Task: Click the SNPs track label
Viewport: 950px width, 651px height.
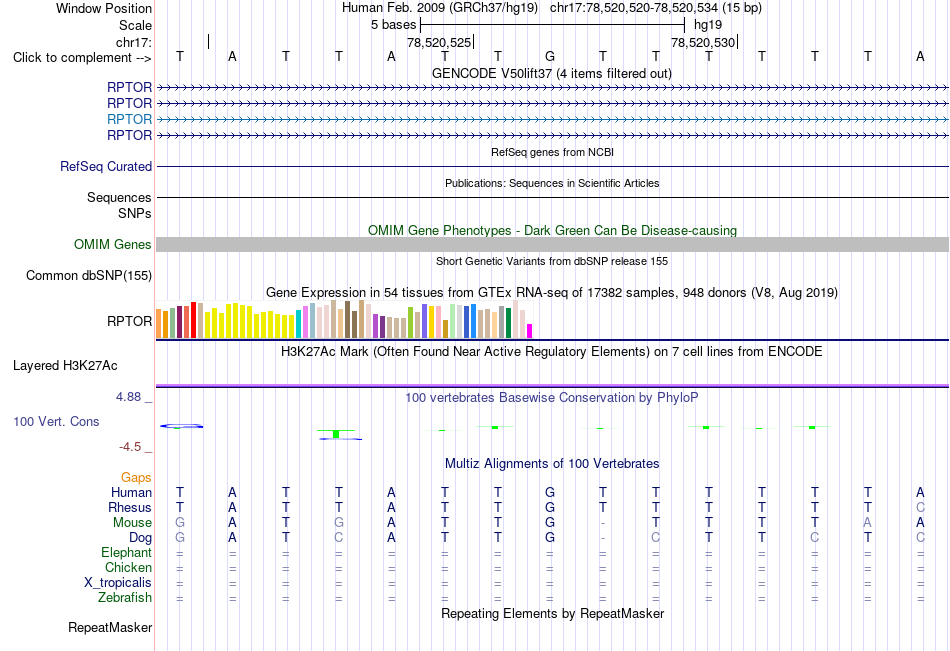Action: (135, 213)
